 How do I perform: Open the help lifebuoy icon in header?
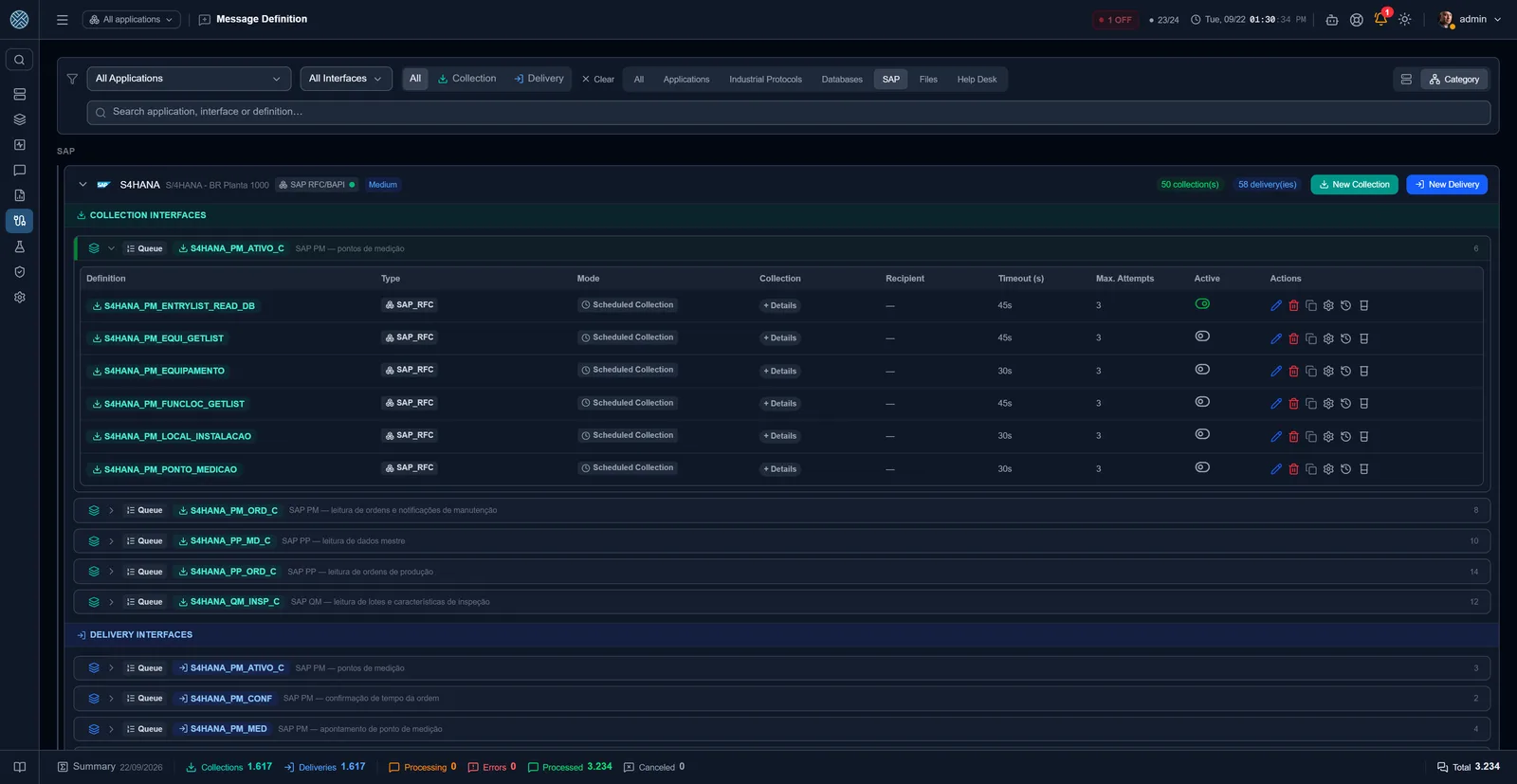(x=1357, y=19)
